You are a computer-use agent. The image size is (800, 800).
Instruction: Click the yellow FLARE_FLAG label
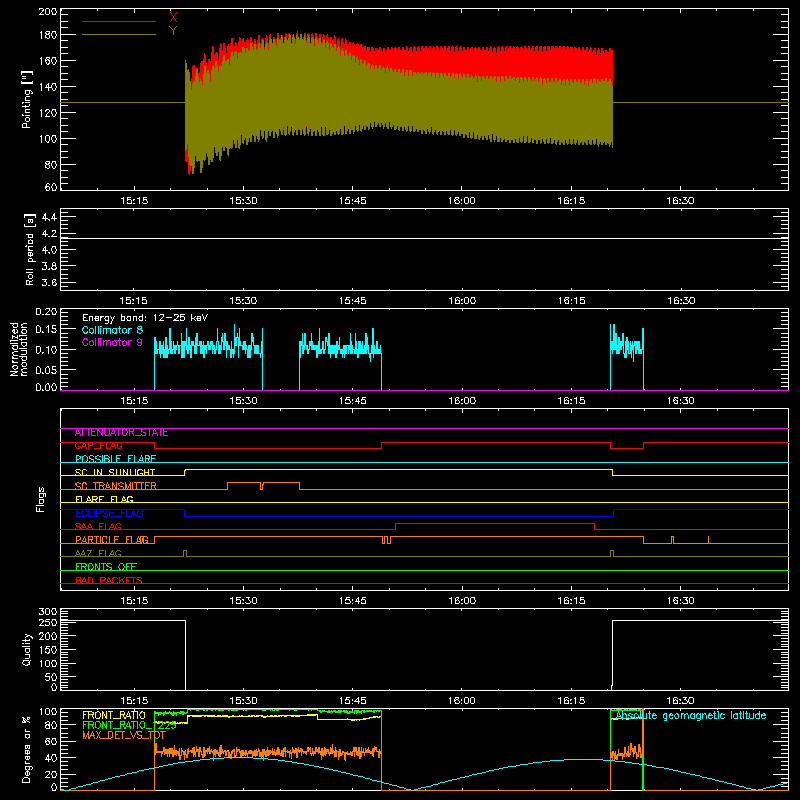tap(104, 499)
